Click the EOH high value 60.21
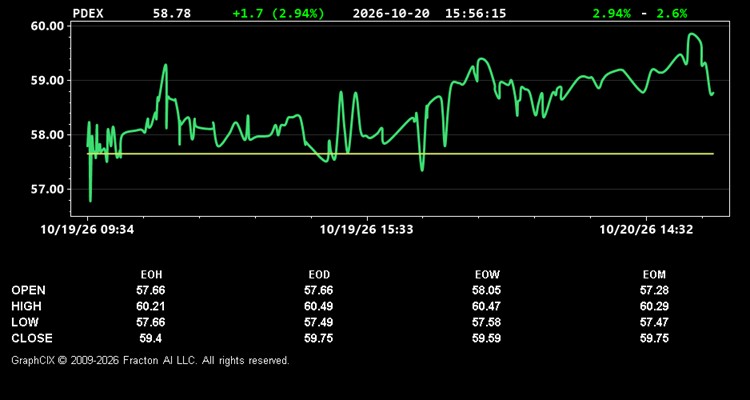The width and height of the screenshot is (750, 400). pos(151,306)
